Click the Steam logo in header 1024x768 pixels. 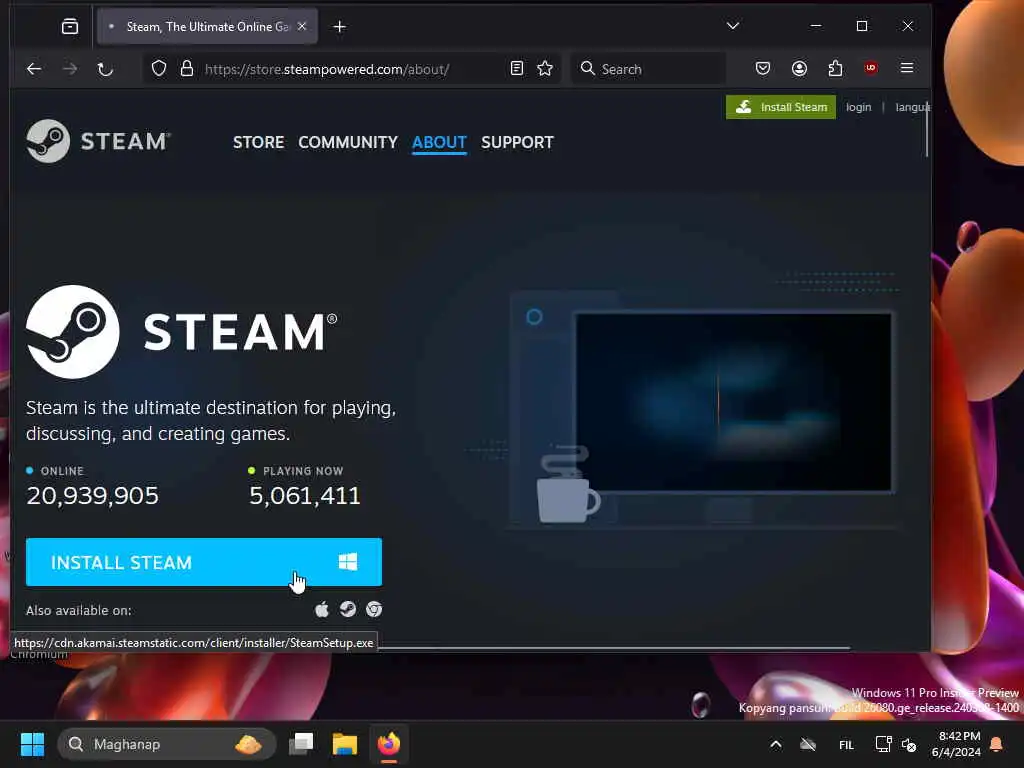(x=98, y=141)
